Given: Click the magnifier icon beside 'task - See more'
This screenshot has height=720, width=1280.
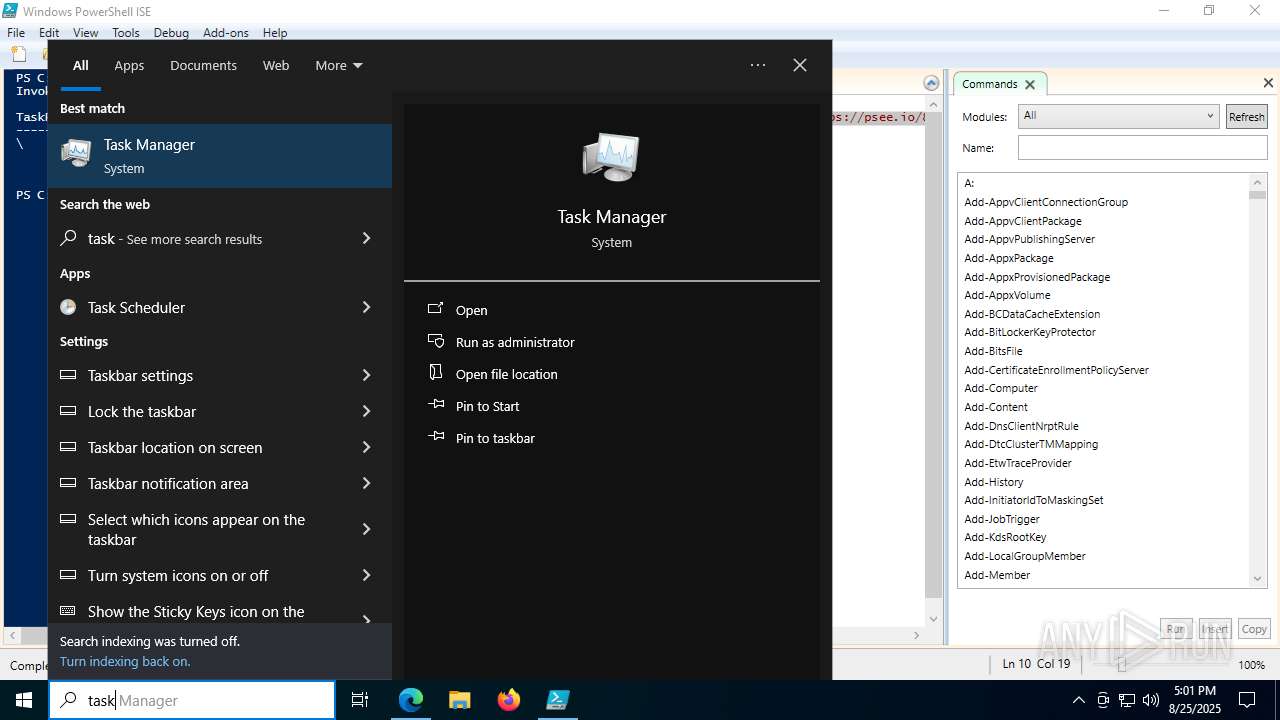Looking at the screenshot, I should coord(68,238).
